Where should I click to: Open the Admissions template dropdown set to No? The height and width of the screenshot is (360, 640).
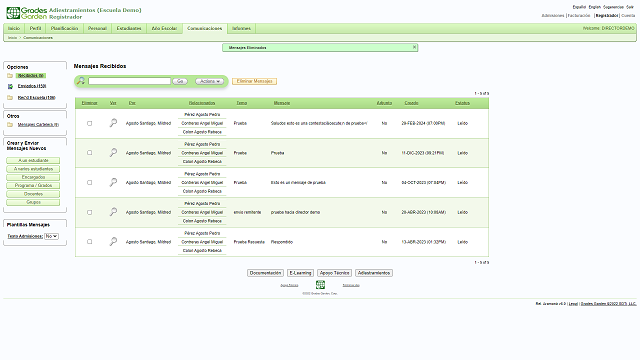coord(51,236)
